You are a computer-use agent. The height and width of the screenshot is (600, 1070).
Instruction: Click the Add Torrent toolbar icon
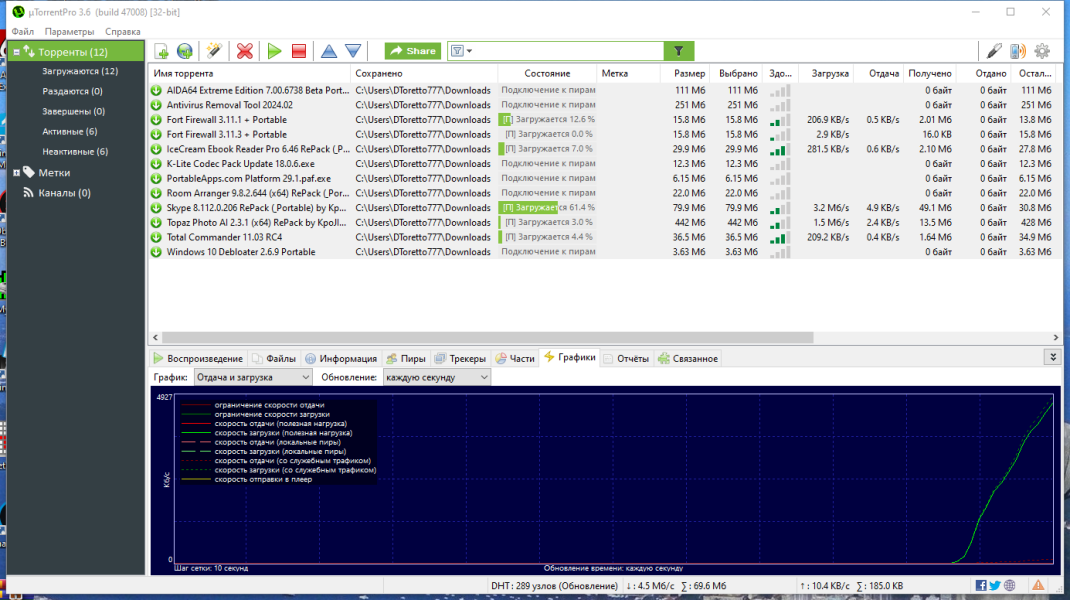pyautogui.click(x=162, y=51)
